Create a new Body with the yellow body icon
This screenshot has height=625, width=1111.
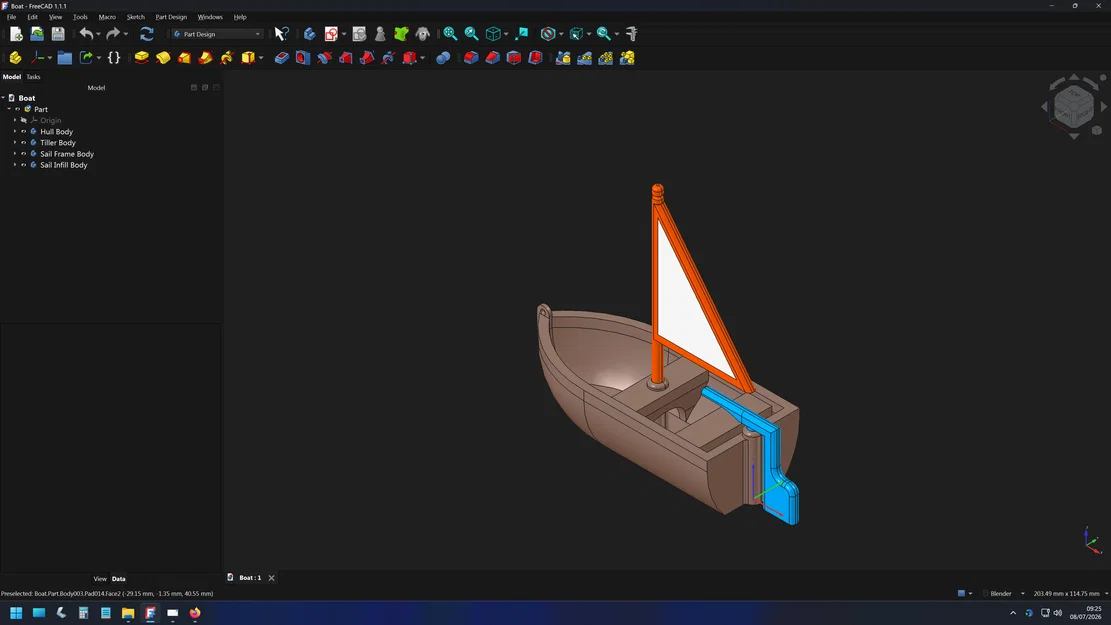(16, 57)
